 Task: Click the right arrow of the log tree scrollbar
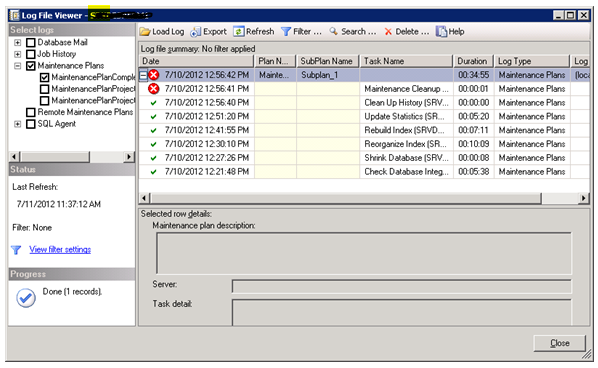pyautogui.click(x=129, y=157)
